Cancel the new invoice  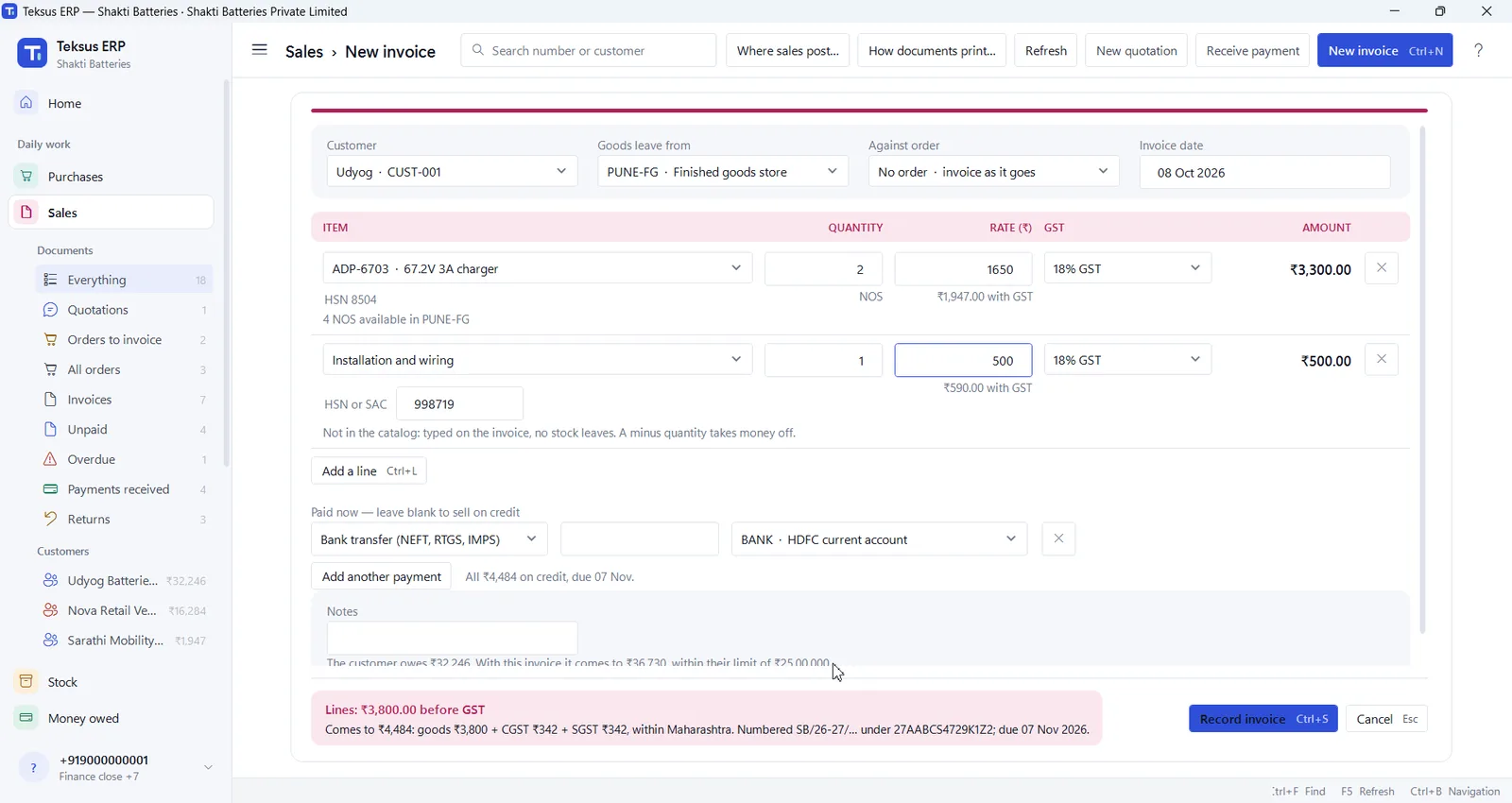tap(1386, 719)
